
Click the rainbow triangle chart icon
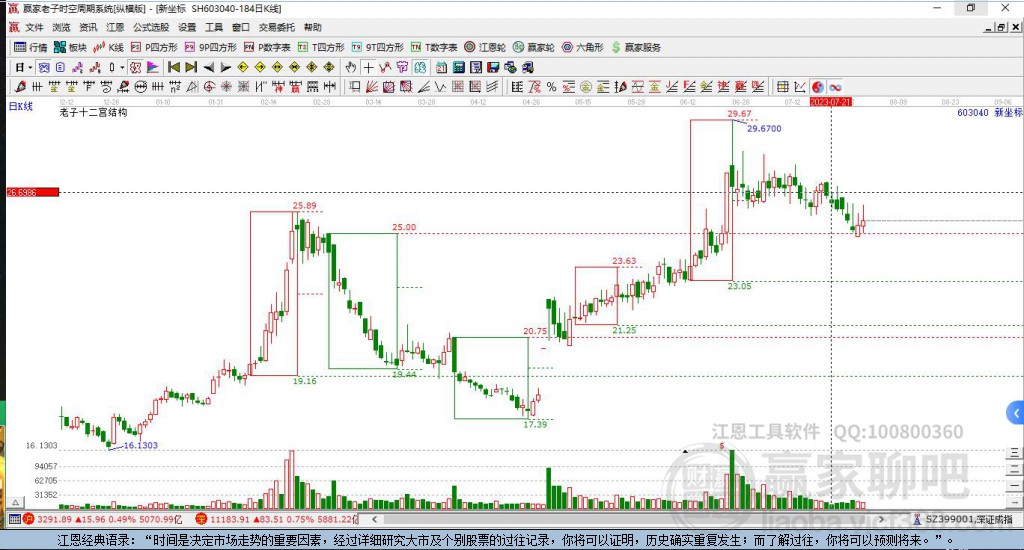152,67
